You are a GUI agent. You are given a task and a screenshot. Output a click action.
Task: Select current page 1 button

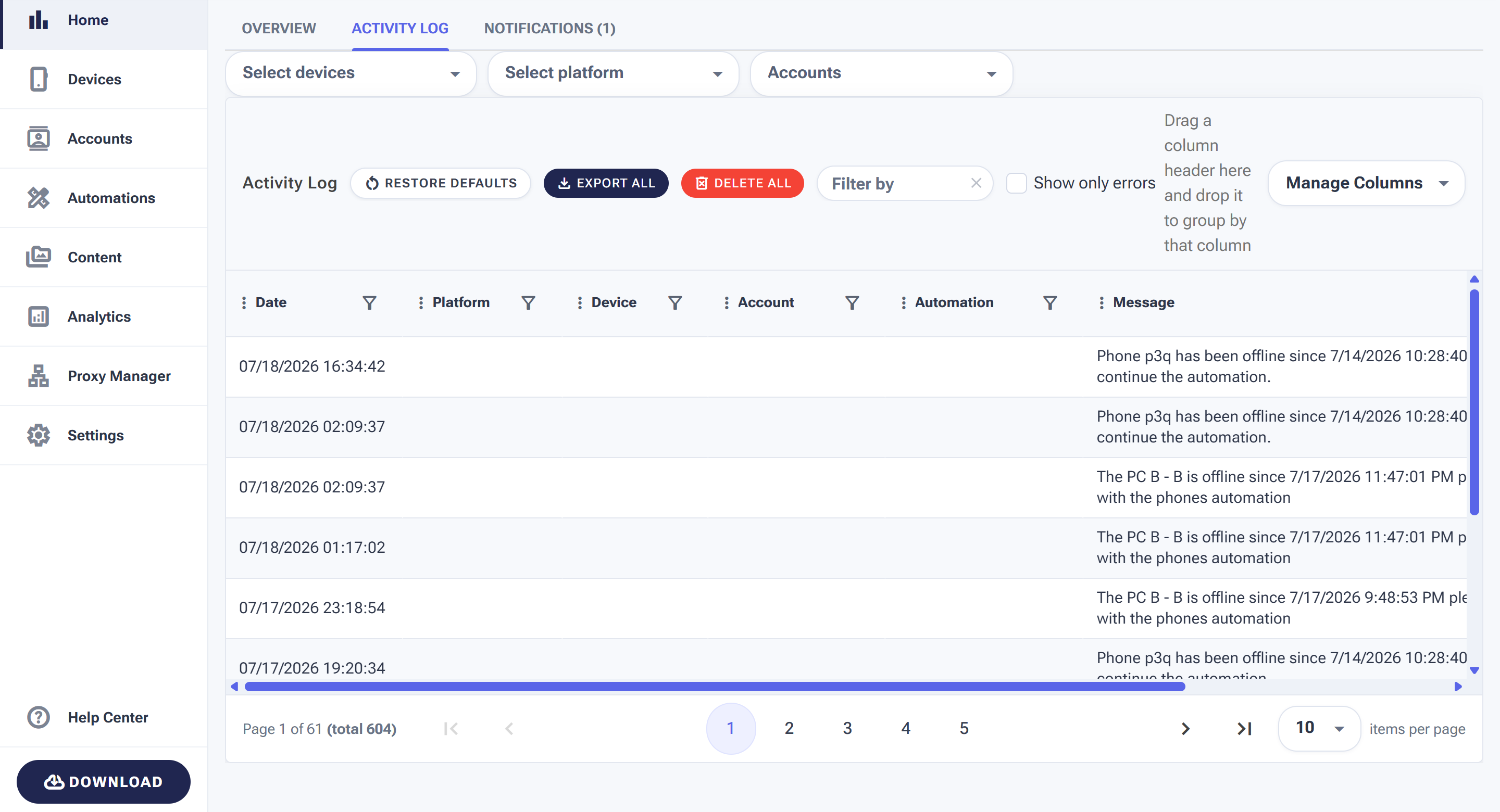[x=731, y=728]
